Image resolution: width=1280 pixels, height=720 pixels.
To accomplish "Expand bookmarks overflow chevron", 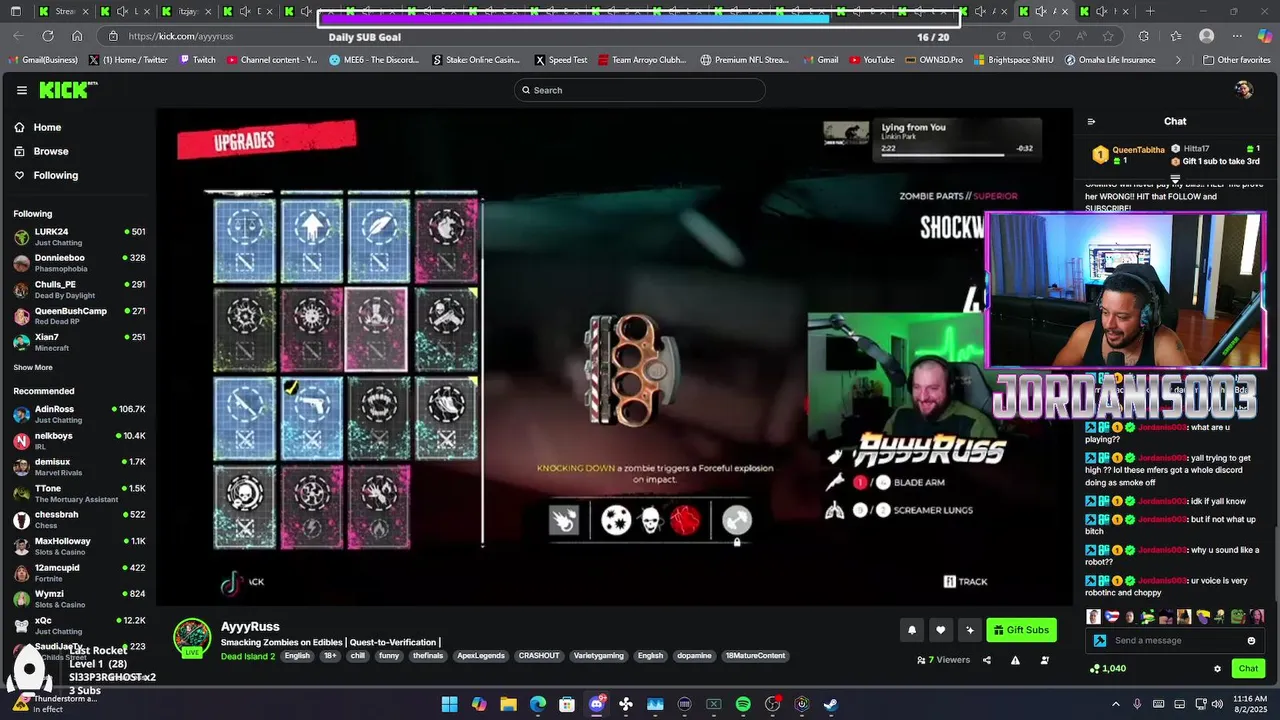I will [1178, 60].
